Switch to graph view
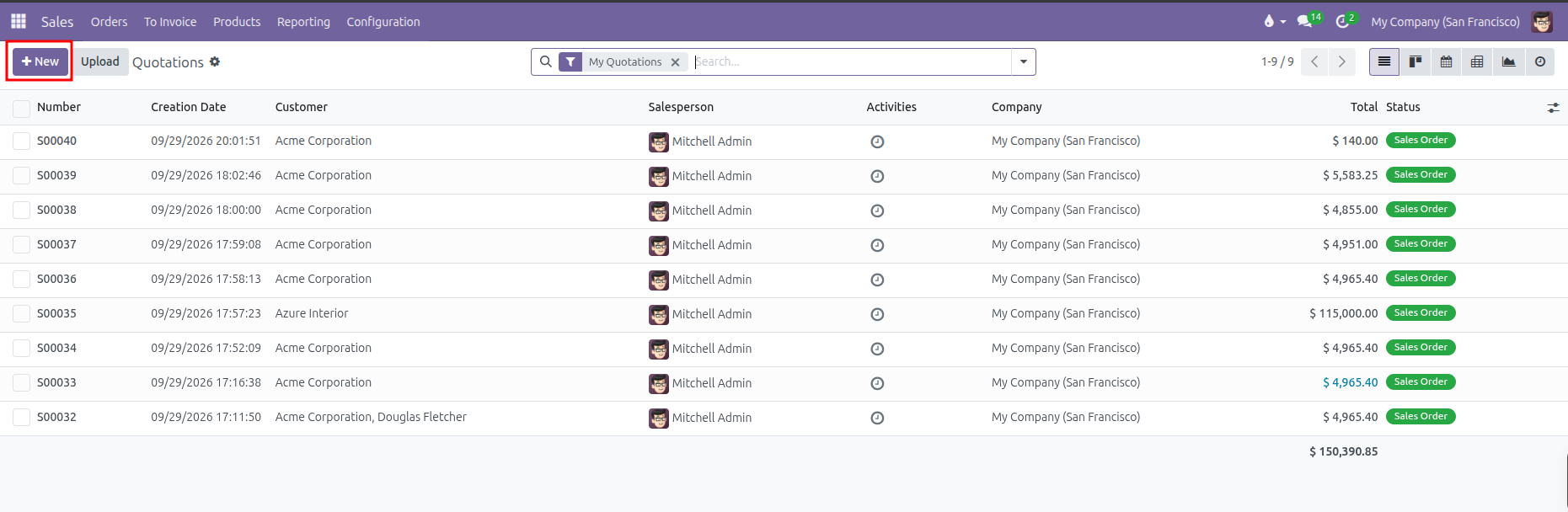 [x=1508, y=61]
